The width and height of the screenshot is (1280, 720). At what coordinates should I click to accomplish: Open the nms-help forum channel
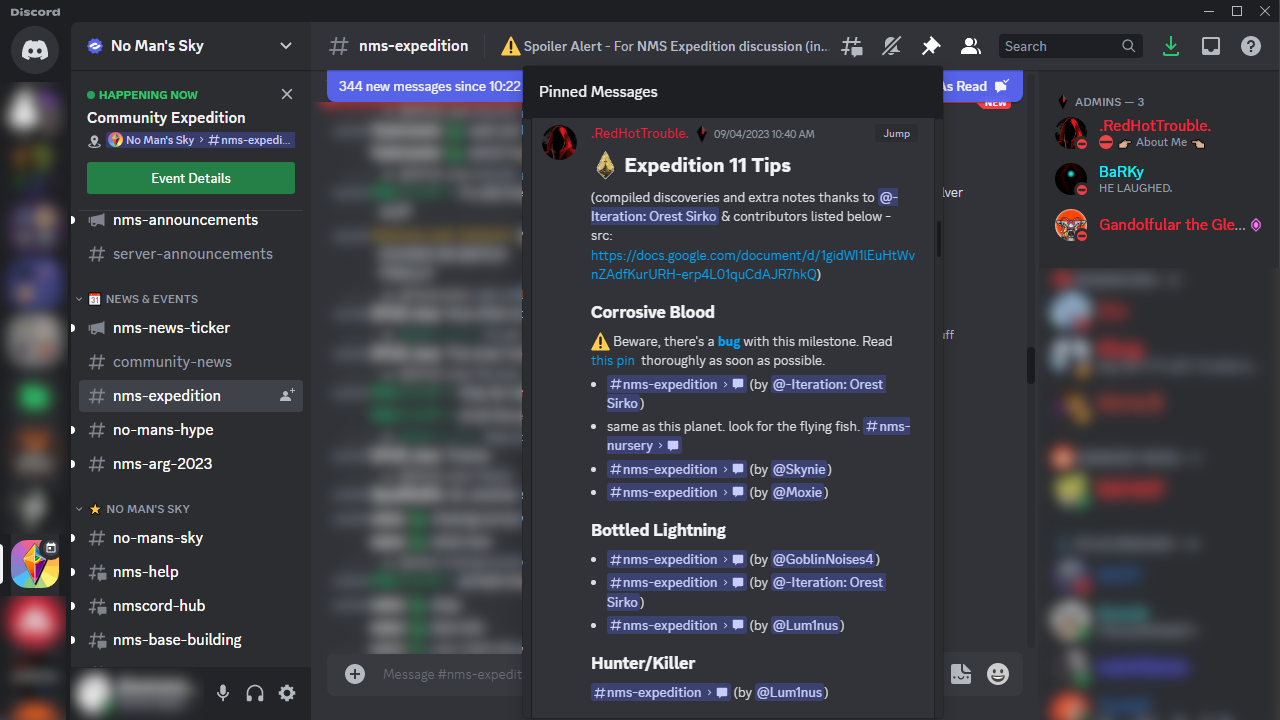[191, 572]
